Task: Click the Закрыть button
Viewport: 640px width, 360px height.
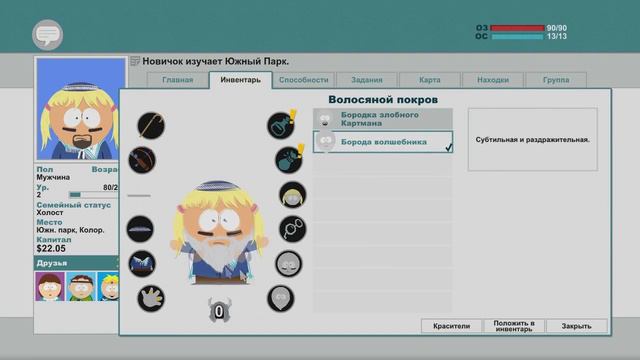Action: tap(576, 326)
